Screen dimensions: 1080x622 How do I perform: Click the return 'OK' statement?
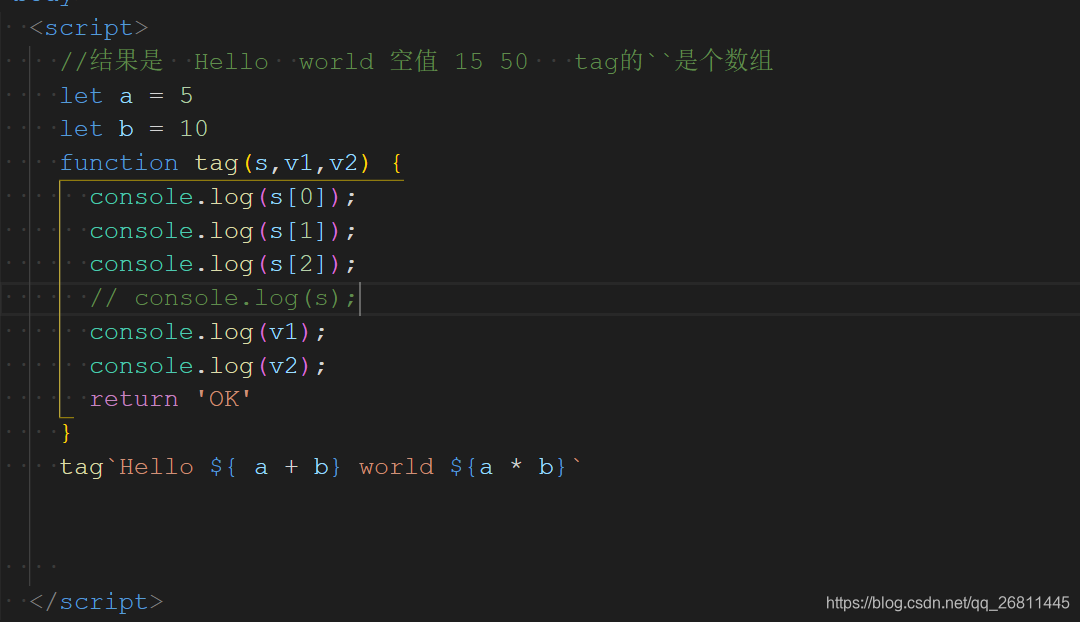tap(170, 400)
